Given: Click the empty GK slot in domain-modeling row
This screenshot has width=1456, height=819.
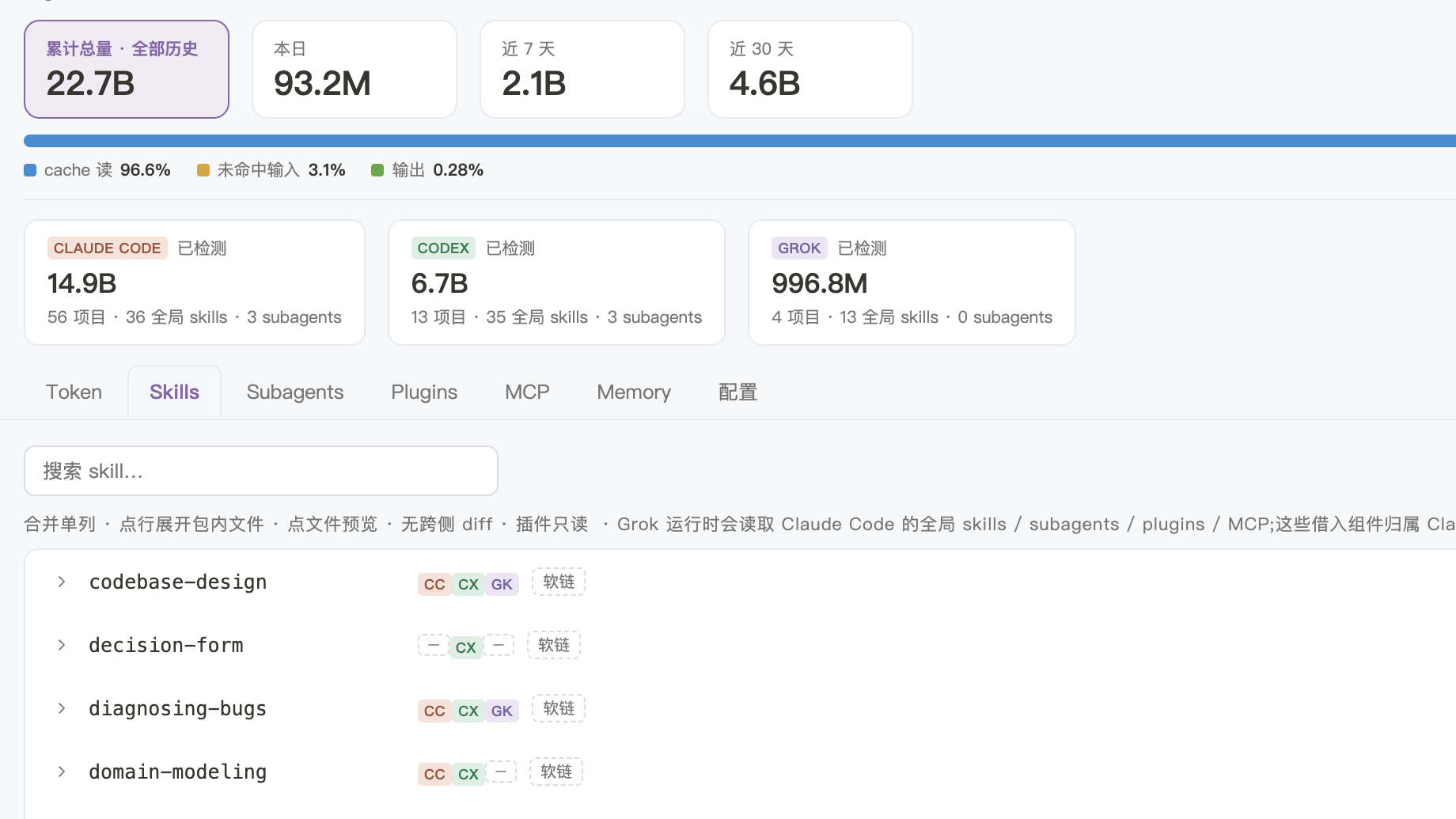Looking at the screenshot, I should [x=501, y=772].
